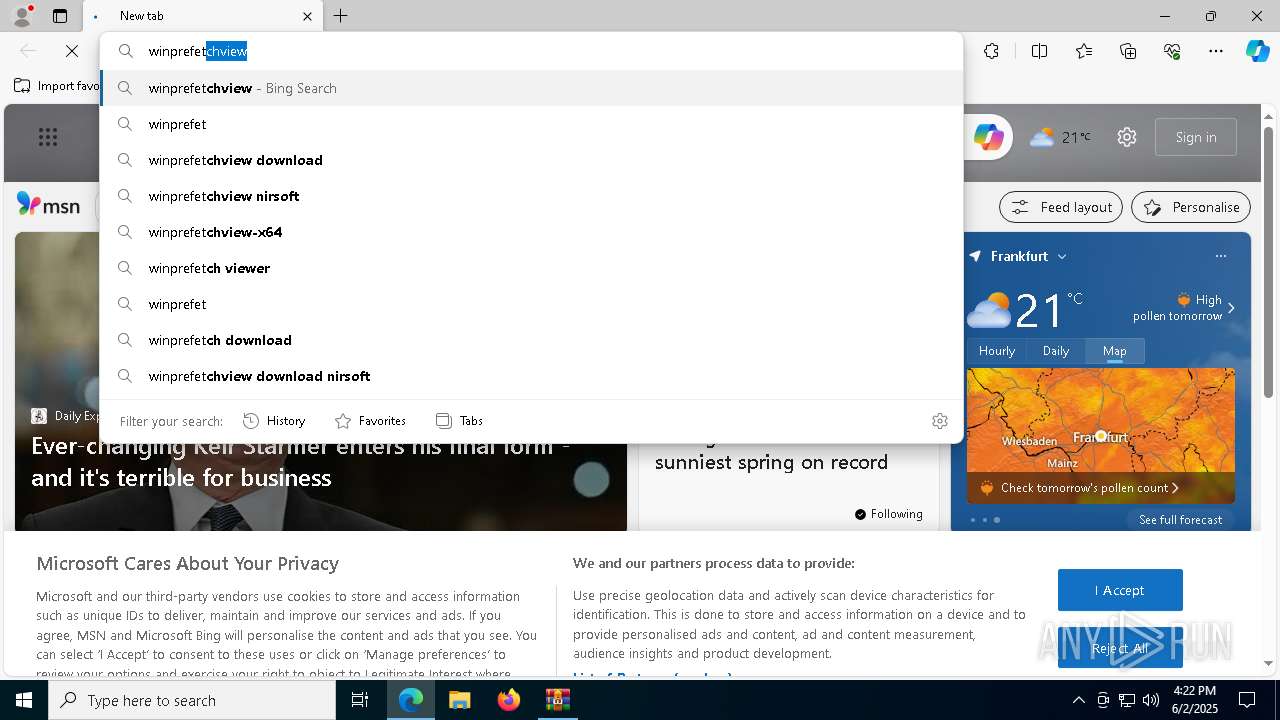Open the apps grid launcher icon
Viewport: 1280px width, 720px height.
[x=48, y=137]
